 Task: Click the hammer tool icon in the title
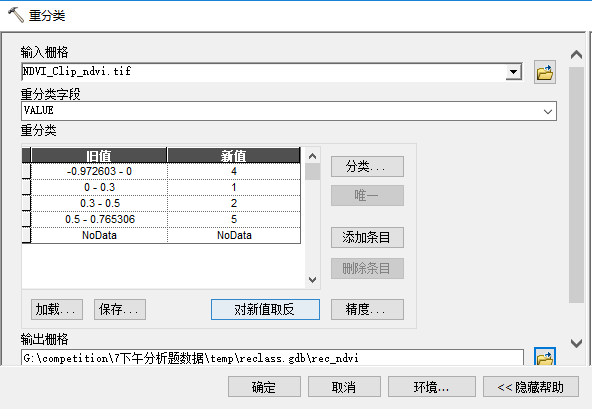pyautogui.click(x=16, y=15)
